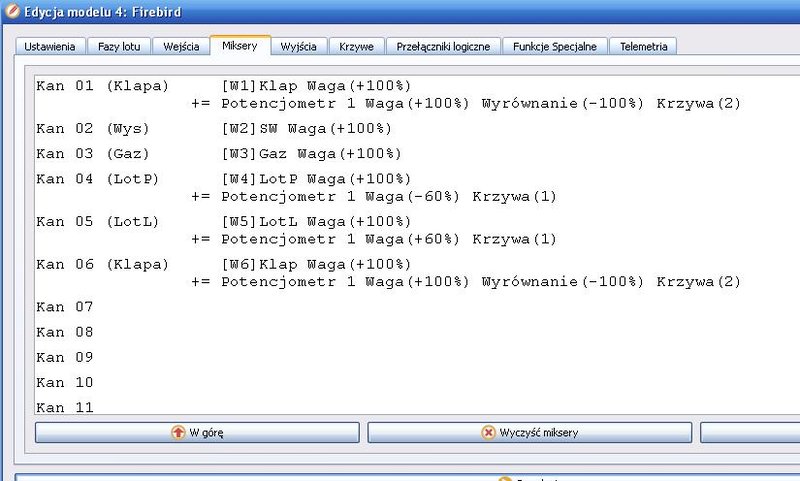800x481 pixels.
Task: Switch to the Telemetria tab
Action: [643, 46]
